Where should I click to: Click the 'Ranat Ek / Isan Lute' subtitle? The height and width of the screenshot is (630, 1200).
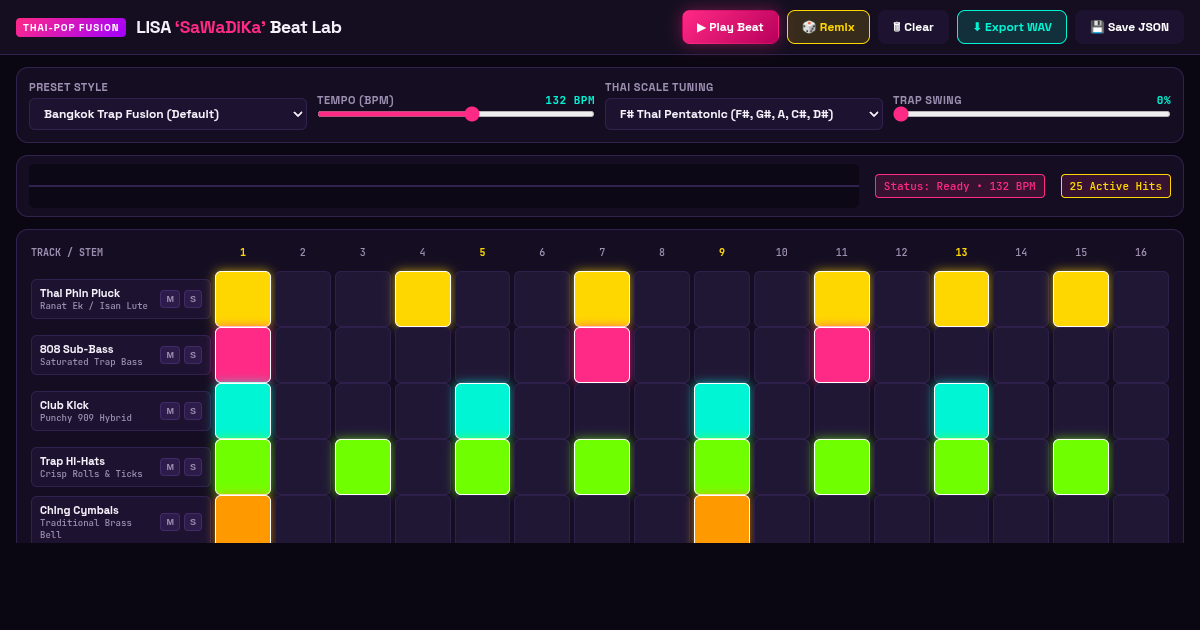[x=94, y=306]
